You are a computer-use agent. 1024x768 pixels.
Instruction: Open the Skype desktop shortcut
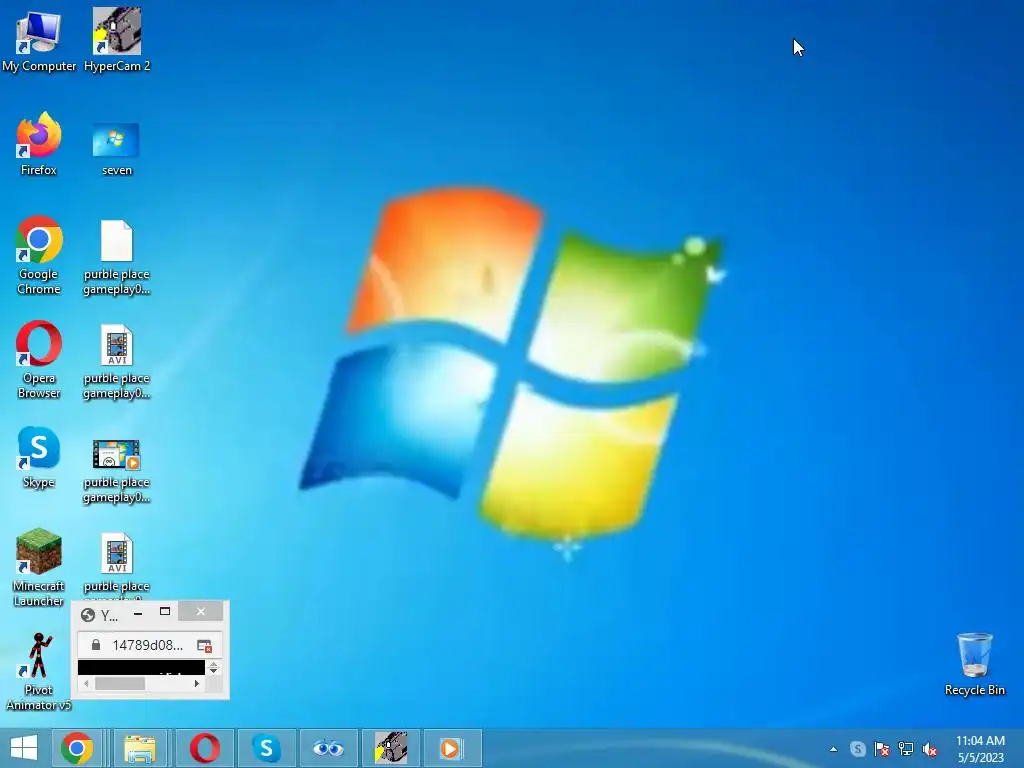39,457
